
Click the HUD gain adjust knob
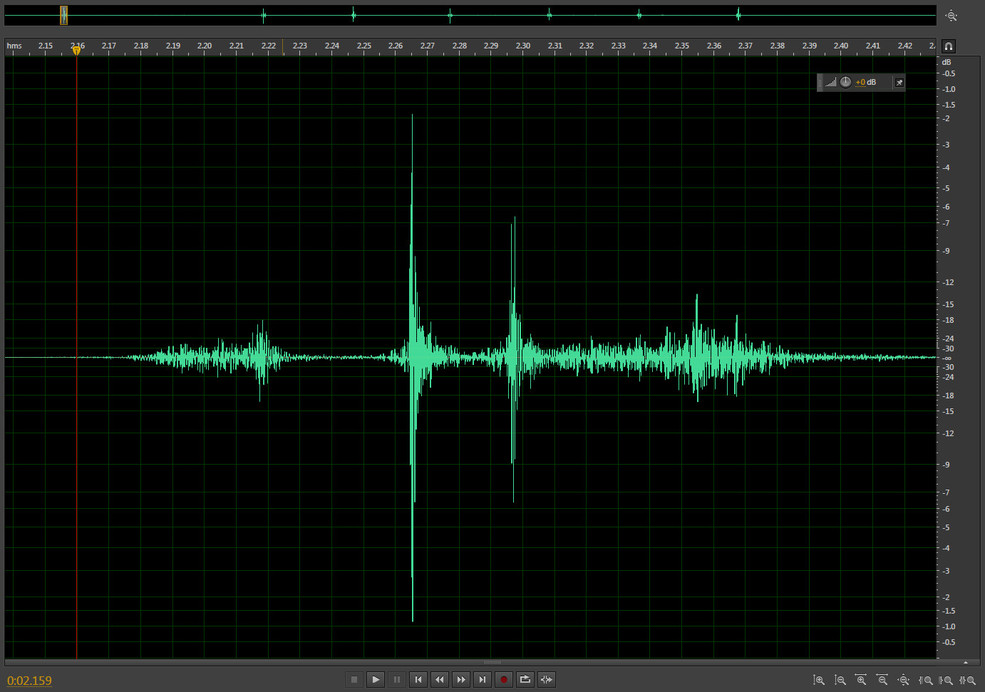point(846,82)
